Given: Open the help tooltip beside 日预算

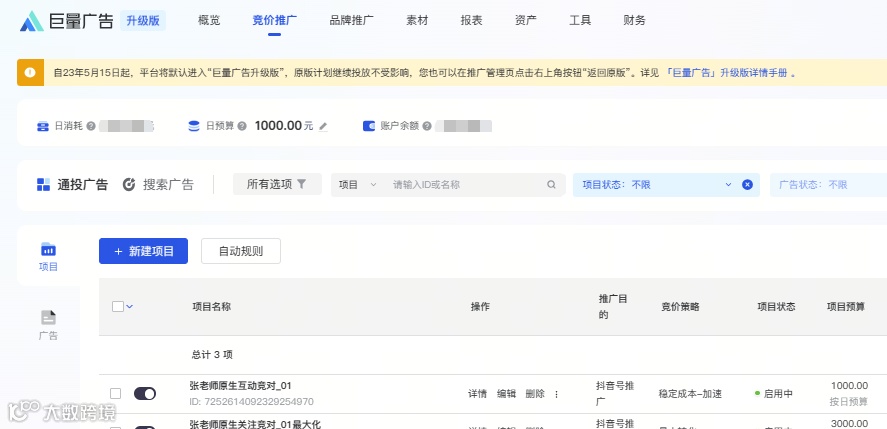Looking at the screenshot, I should pyautogui.click(x=242, y=126).
